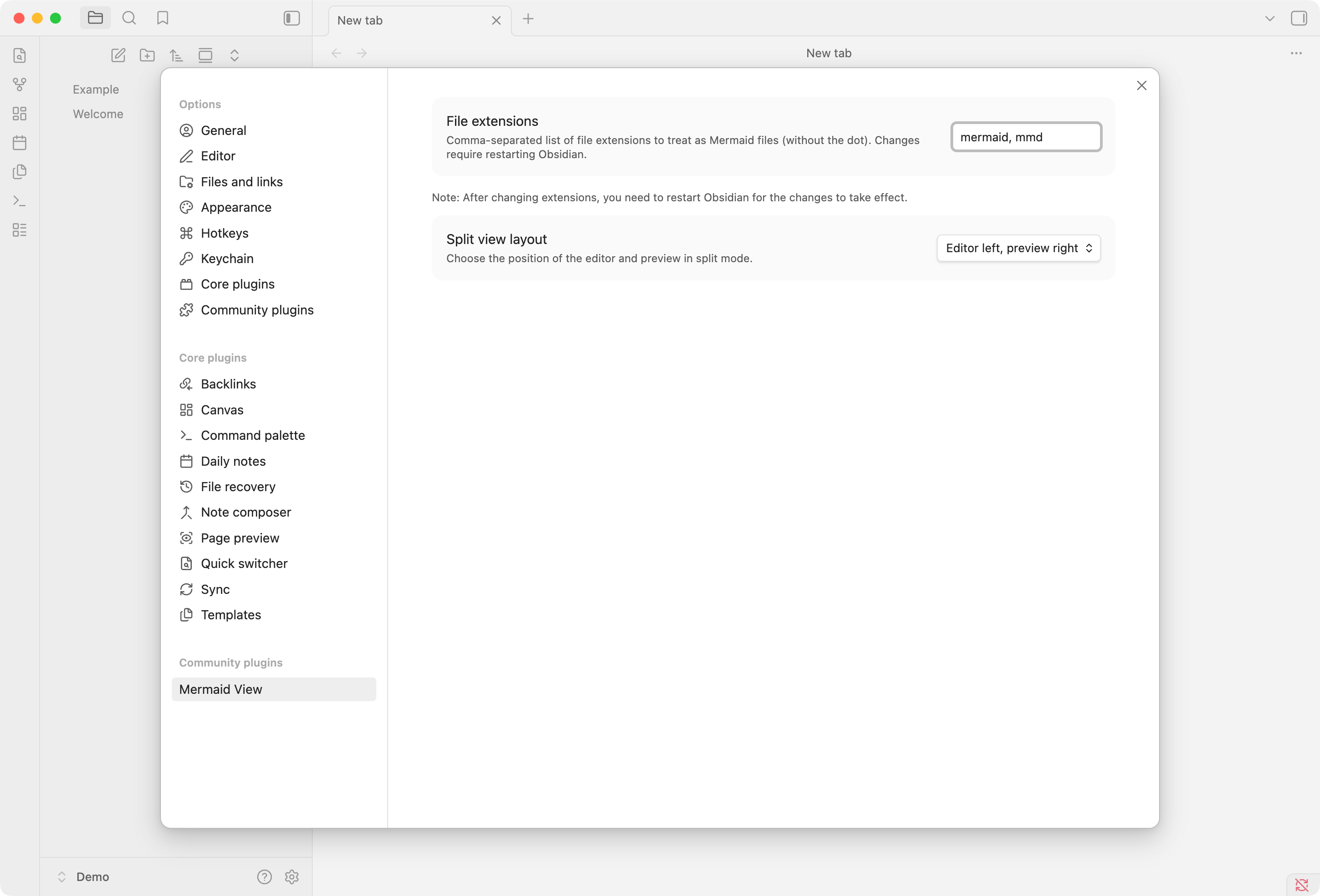Toggle the left sidebar
Viewport: 1320px width, 896px height.
tap(291, 18)
